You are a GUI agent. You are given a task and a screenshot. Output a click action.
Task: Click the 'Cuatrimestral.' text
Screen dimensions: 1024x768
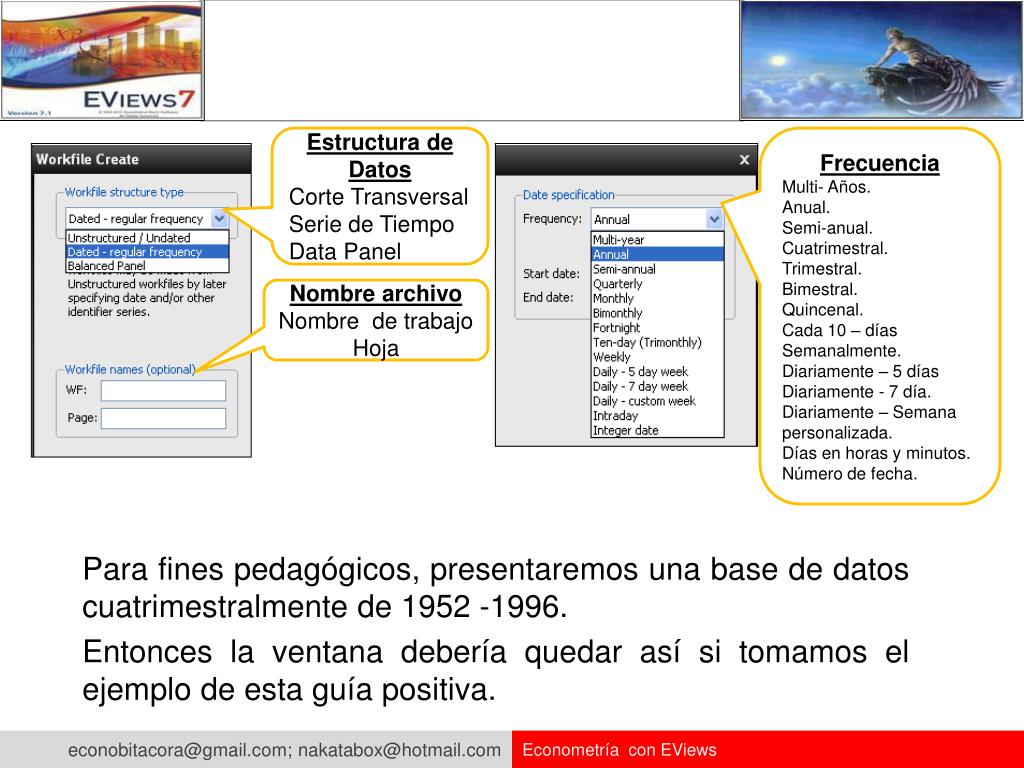835,249
